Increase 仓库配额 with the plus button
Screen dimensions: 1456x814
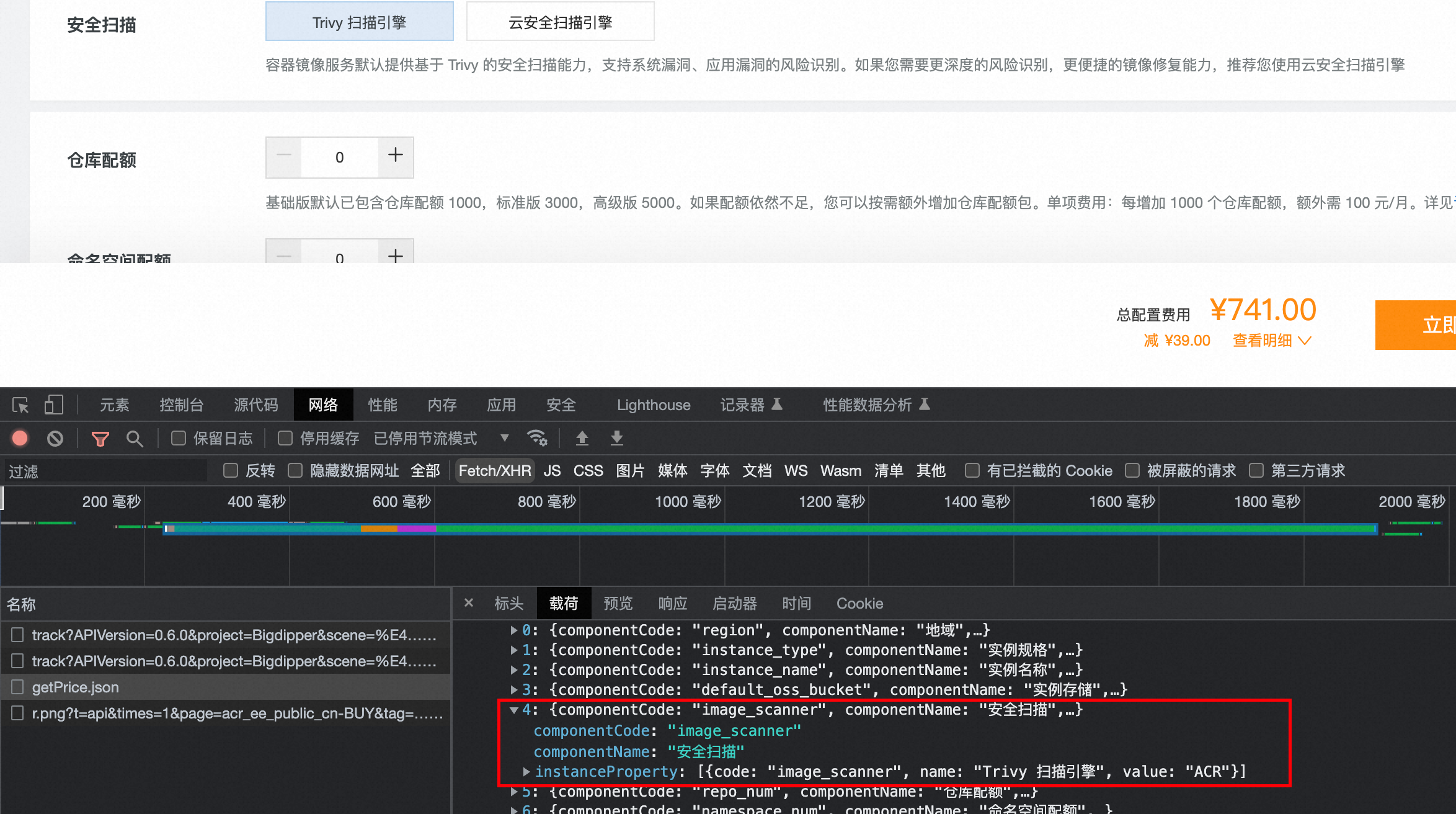coord(396,156)
